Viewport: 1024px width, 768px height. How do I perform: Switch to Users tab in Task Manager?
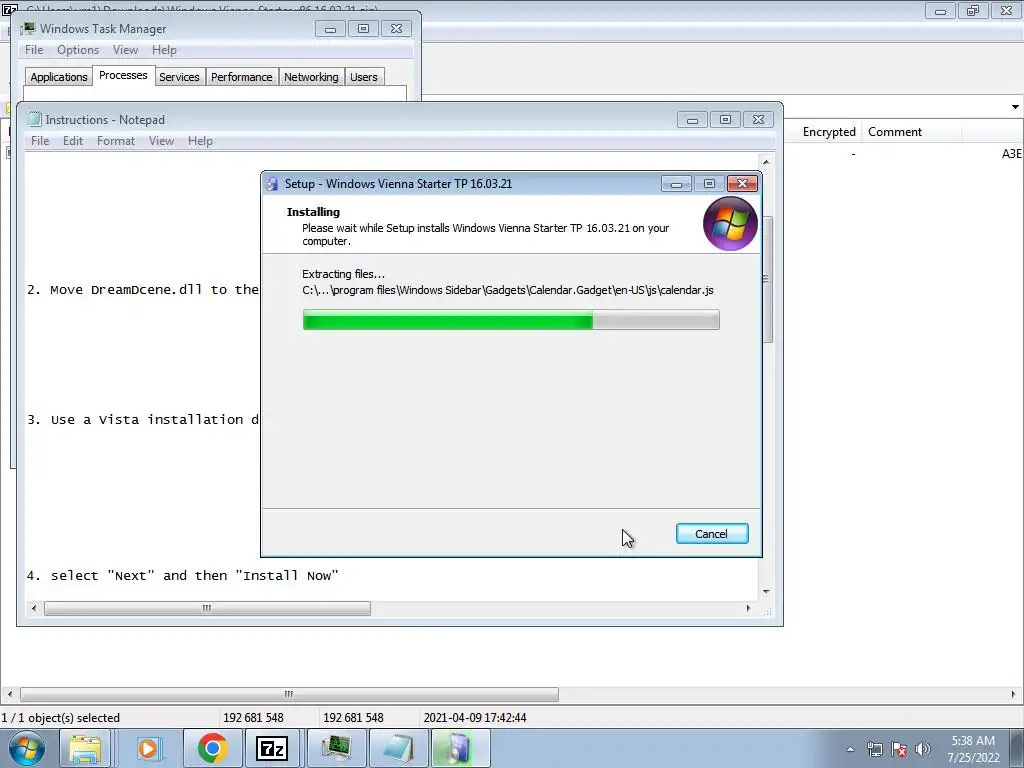tap(364, 77)
